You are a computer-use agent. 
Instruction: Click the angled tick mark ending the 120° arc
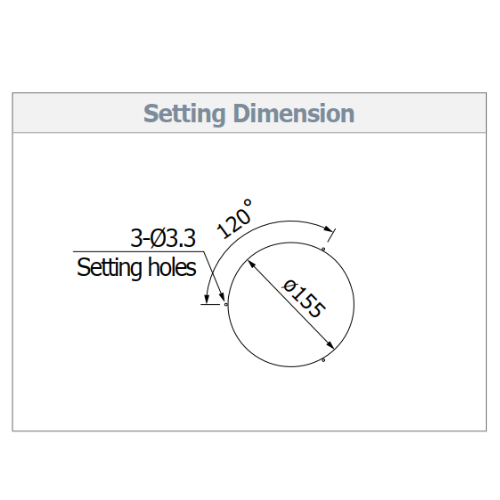coord(332,235)
